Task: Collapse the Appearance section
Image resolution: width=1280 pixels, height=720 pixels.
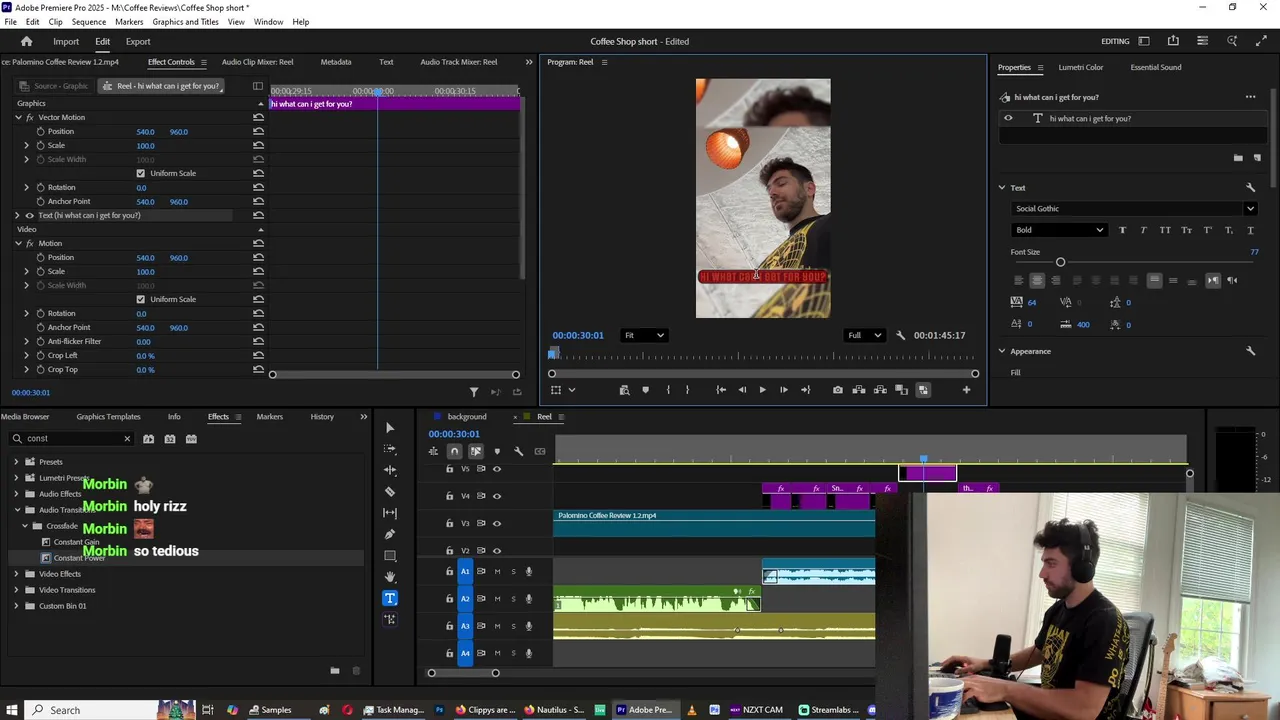Action: pos(1002,351)
